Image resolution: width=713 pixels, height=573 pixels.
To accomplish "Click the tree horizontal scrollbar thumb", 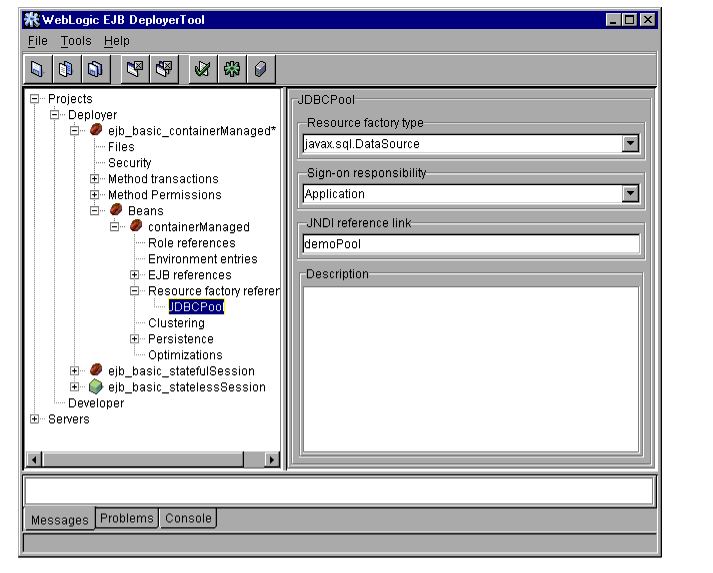I will click(x=143, y=459).
